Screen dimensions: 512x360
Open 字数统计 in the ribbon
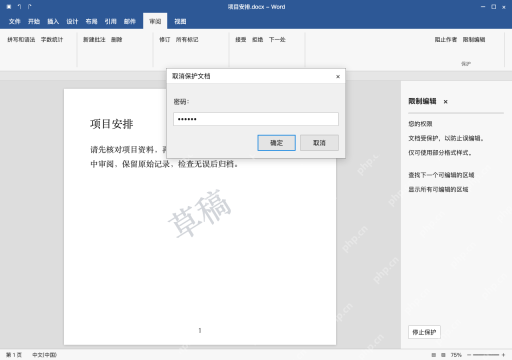tap(52, 40)
